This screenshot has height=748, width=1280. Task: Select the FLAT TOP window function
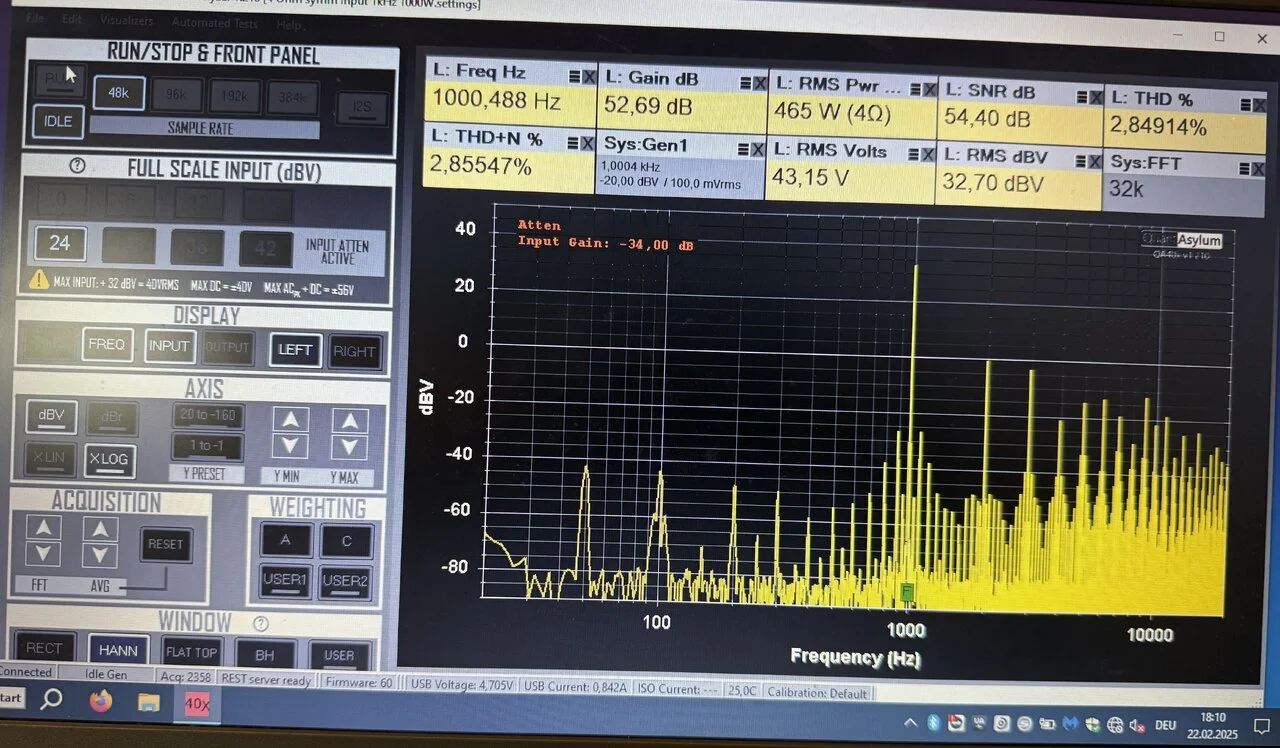click(191, 653)
